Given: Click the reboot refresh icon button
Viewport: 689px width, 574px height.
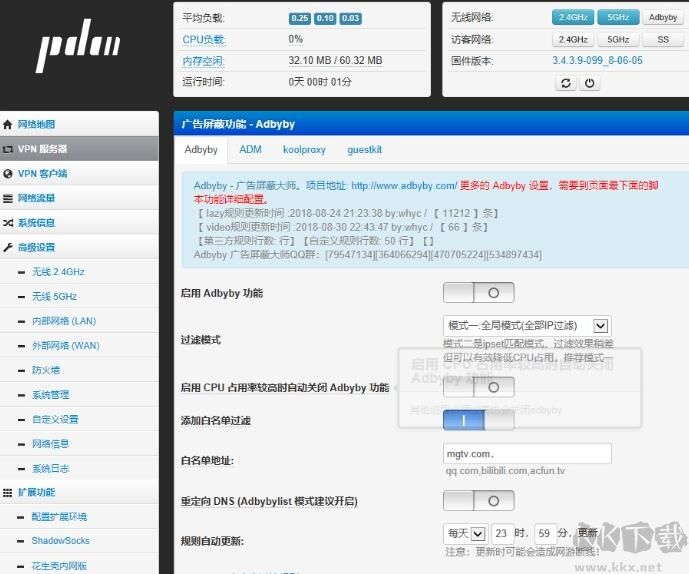Looking at the screenshot, I should 566,83.
